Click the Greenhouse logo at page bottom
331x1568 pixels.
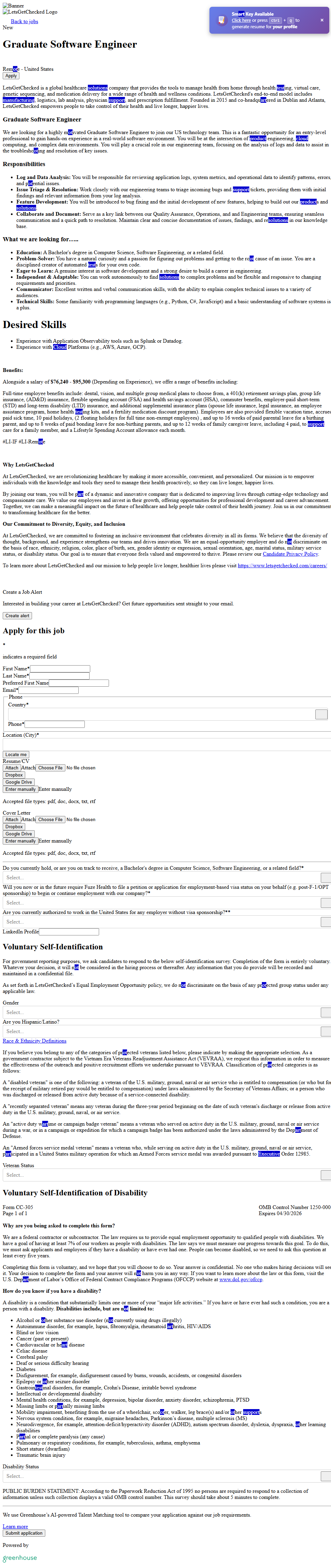coord(19,1558)
